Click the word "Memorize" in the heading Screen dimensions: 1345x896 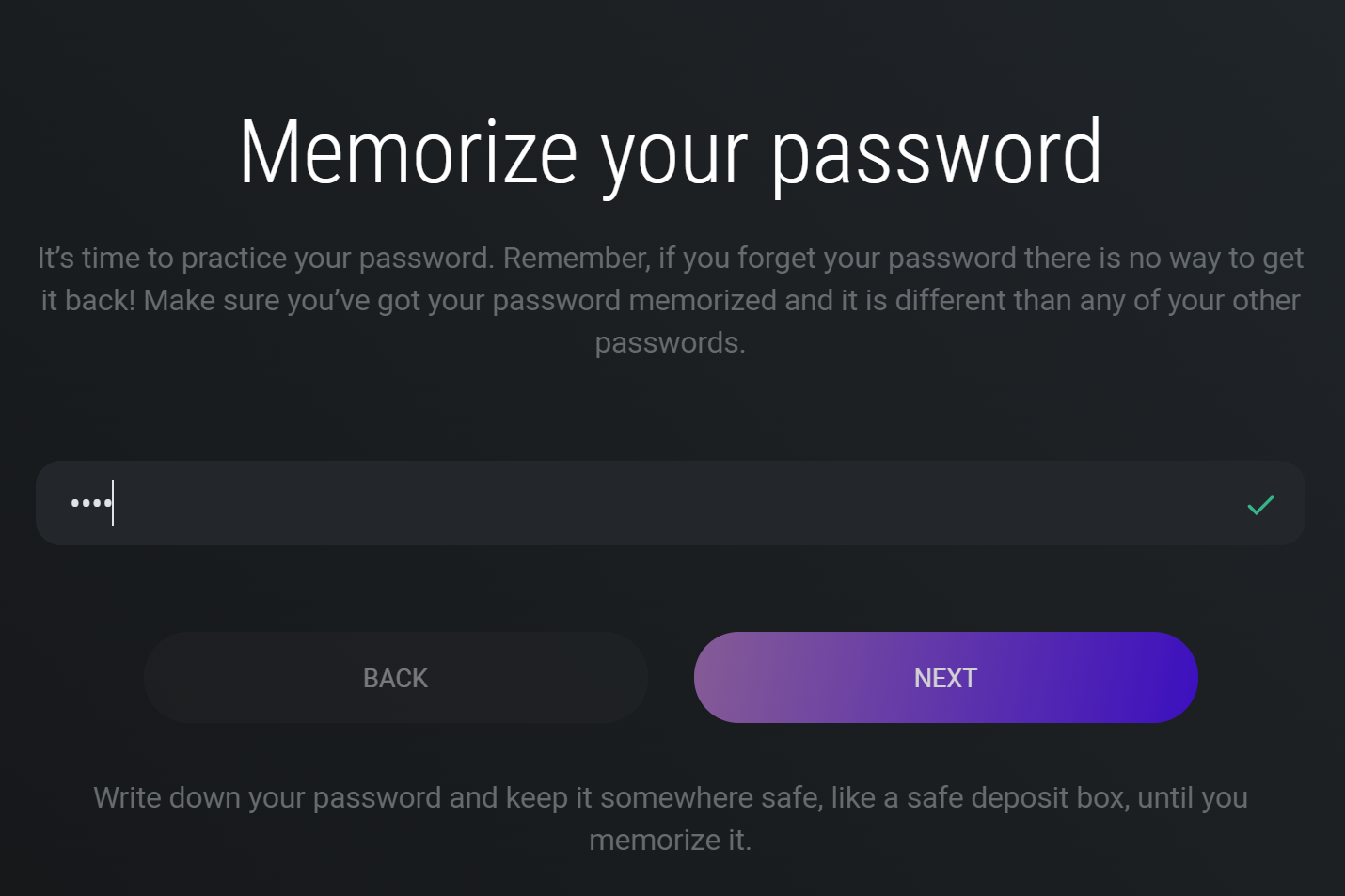[408, 152]
